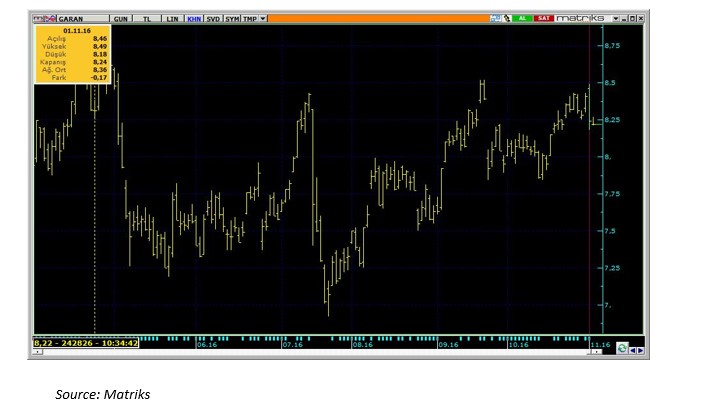Click the Düşük value 8,18
Viewport: 703px width, 413px height.
click(x=100, y=54)
